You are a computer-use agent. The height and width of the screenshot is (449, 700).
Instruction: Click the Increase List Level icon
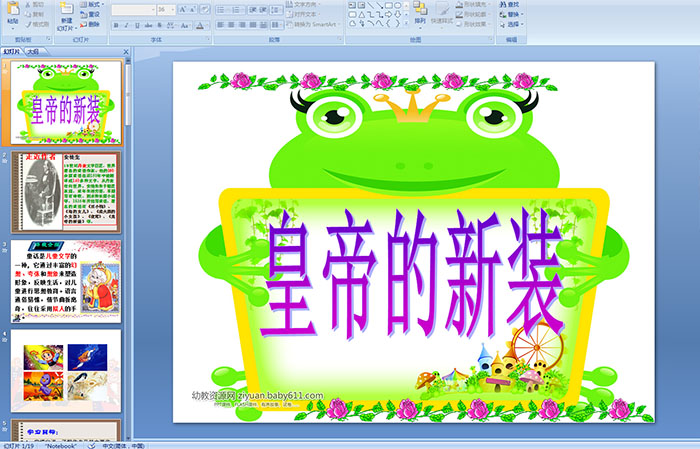coord(263,10)
